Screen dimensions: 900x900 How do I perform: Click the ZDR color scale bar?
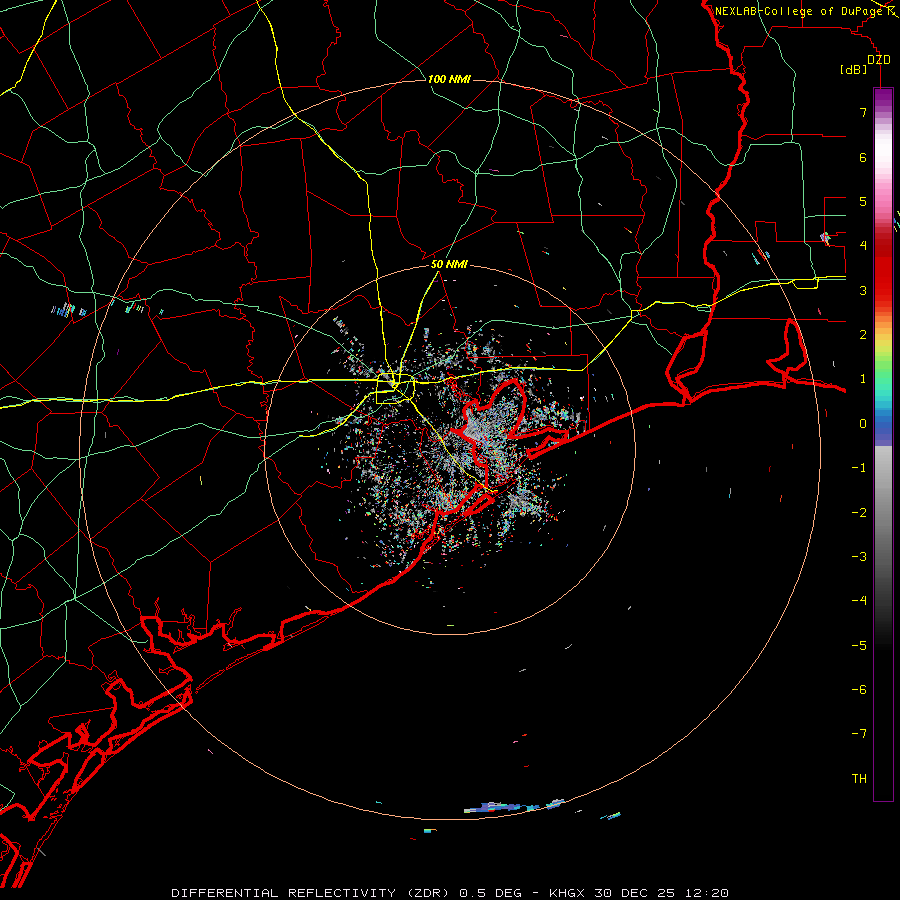point(883,444)
